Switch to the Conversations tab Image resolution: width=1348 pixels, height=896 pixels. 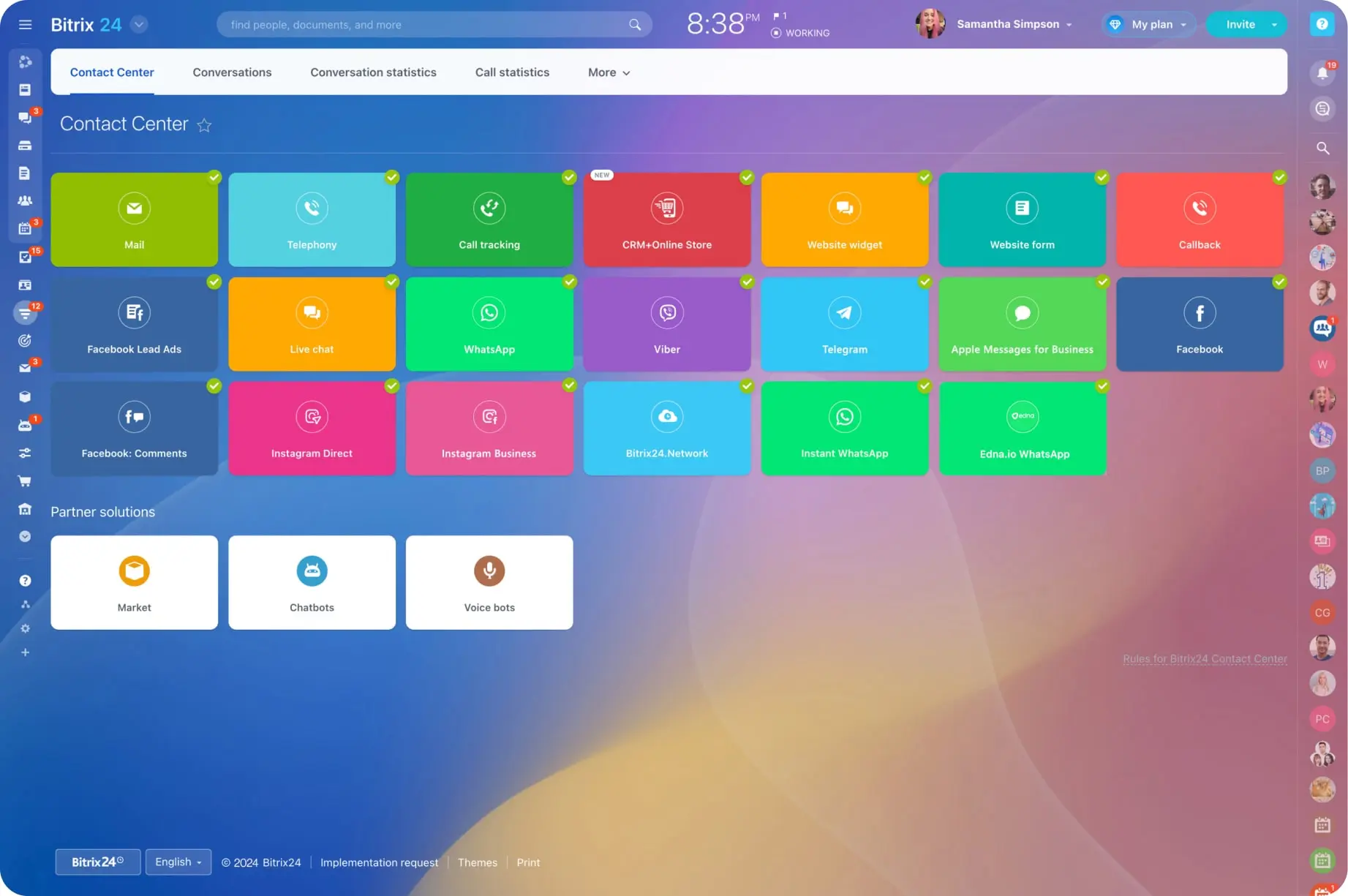coord(232,72)
